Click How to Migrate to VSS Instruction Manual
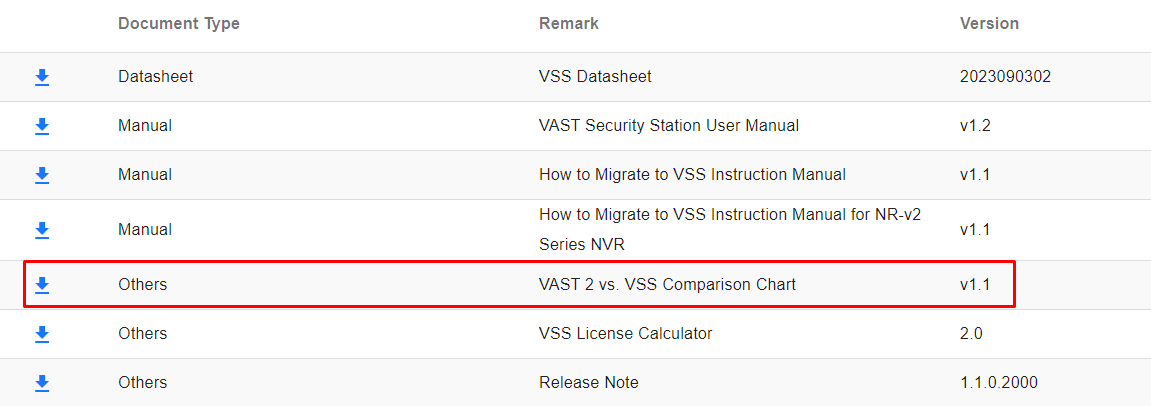1151x406 pixels. point(692,175)
